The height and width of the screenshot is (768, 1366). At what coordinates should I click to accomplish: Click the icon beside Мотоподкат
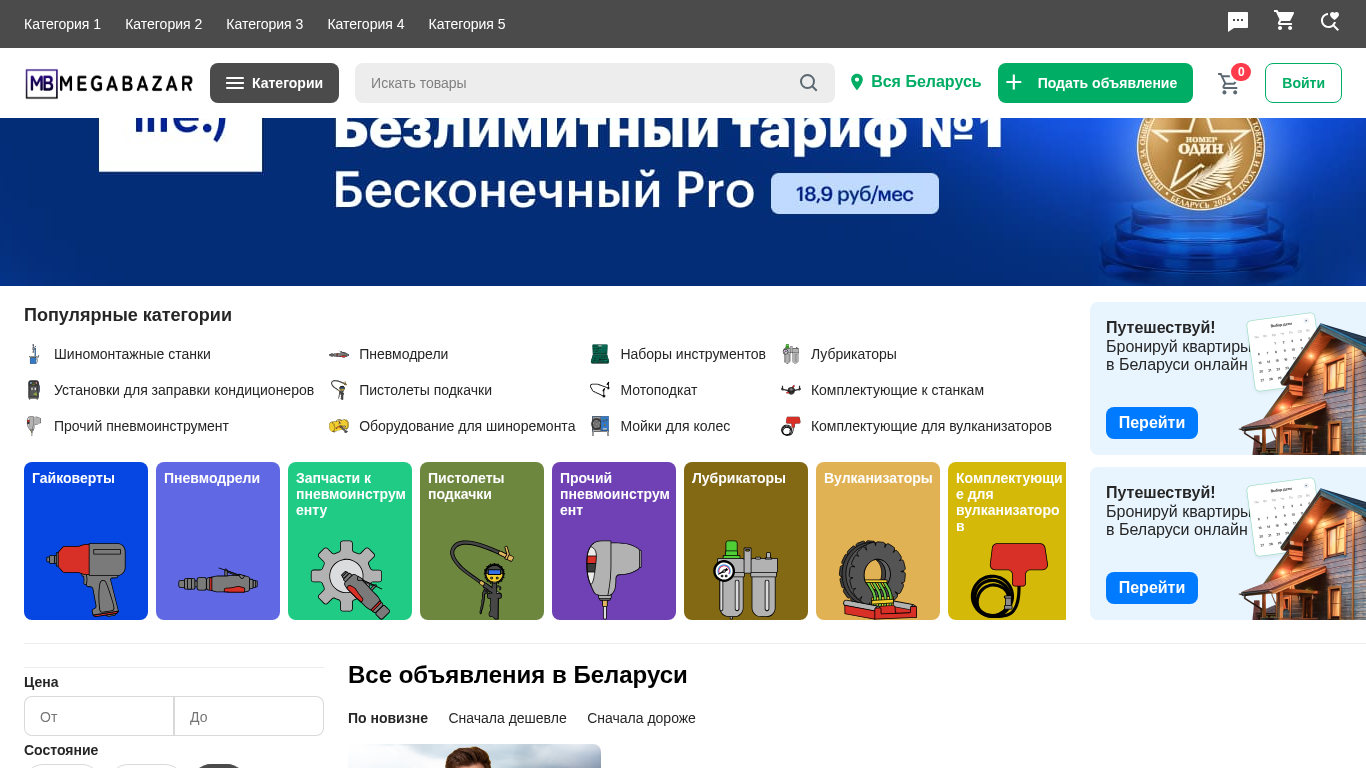600,390
